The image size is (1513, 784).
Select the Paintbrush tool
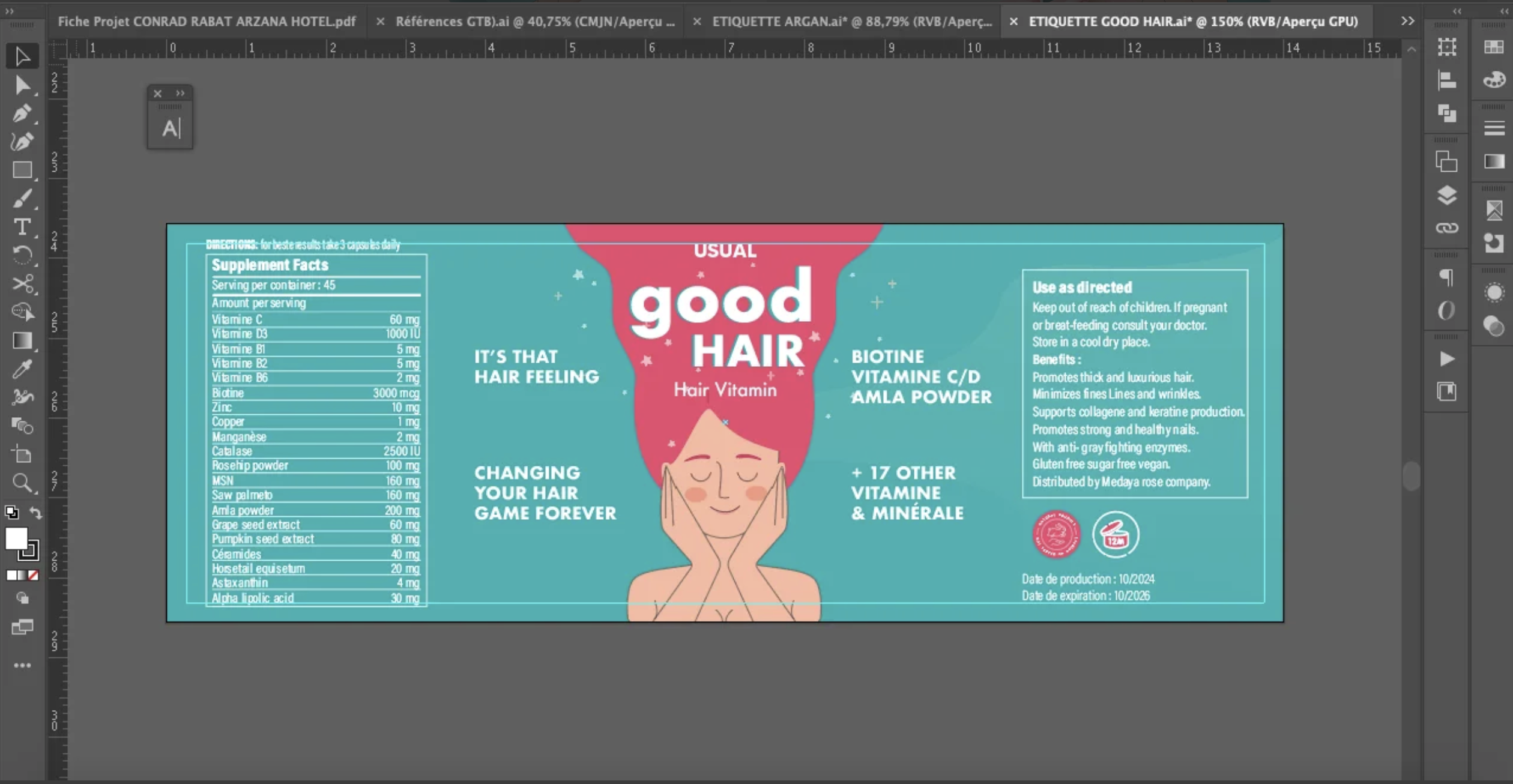click(22, 199)
